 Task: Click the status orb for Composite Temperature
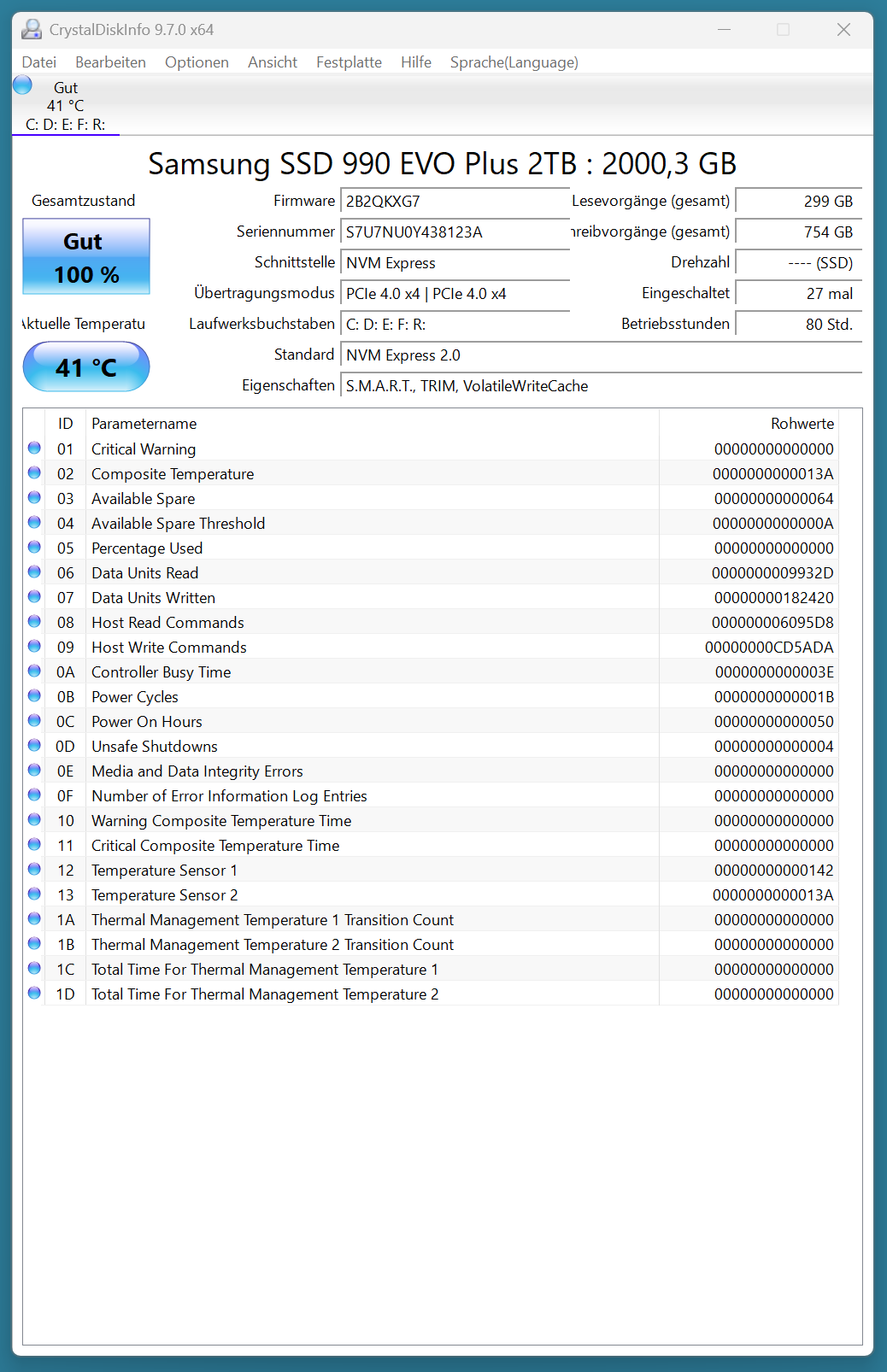coord(34,472)
